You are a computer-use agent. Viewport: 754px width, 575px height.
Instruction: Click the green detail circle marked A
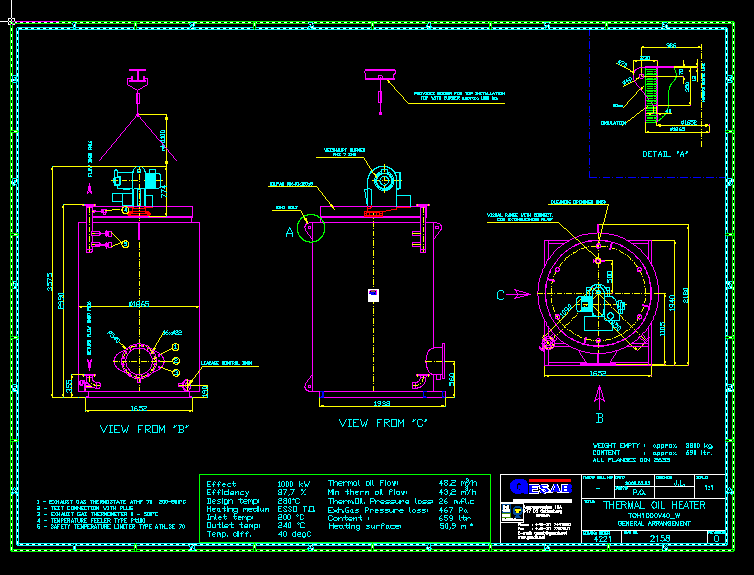[311, 228]
